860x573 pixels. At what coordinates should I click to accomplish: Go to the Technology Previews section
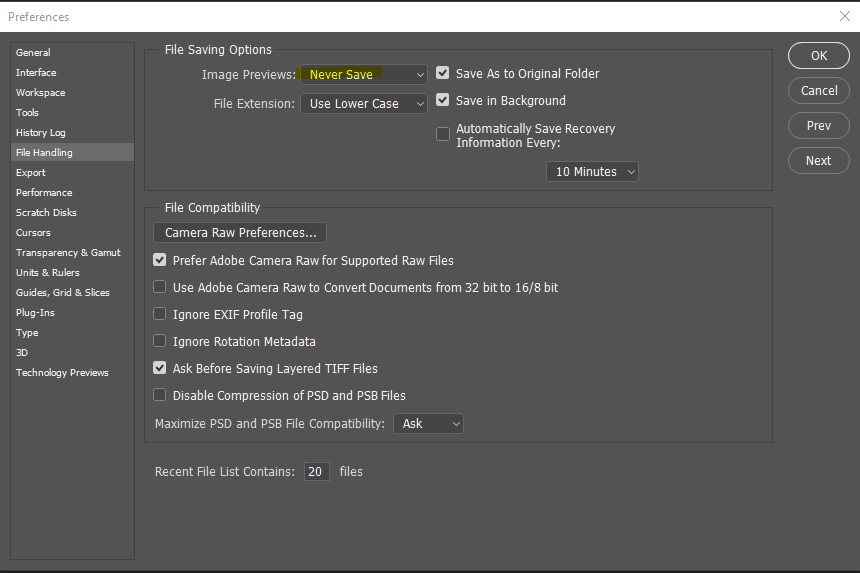coord(62,372)
